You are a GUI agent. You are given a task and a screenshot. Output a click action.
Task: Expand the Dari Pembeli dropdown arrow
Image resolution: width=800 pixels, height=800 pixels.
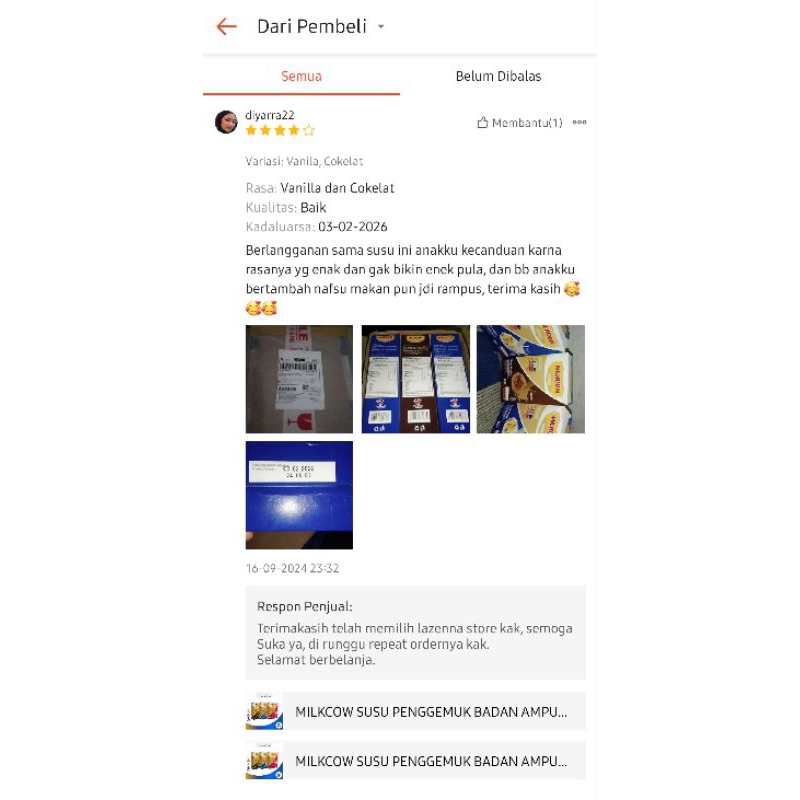(x=381, y=27)
